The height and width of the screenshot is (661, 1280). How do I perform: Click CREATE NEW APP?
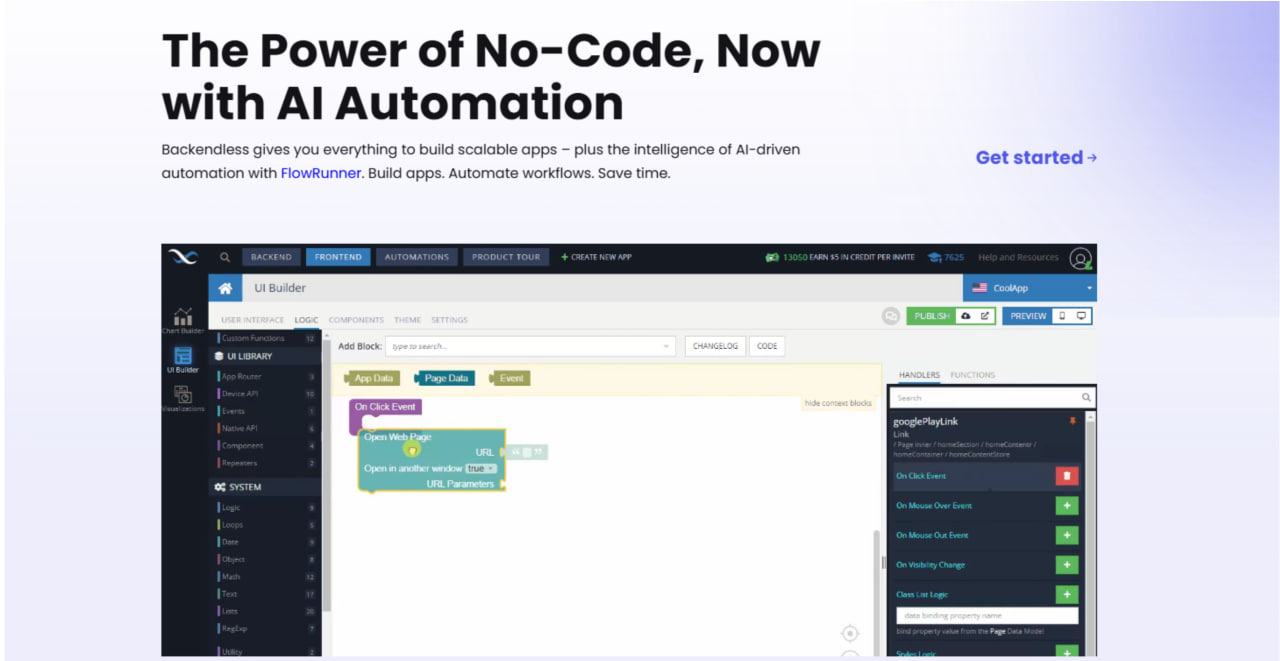(596, 257)
